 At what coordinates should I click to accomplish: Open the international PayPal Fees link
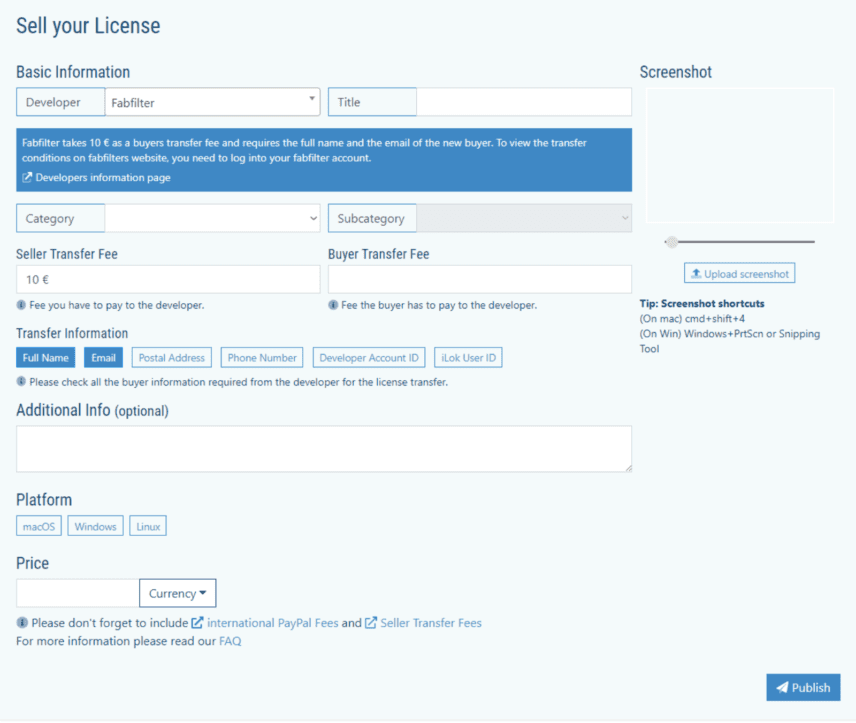pyautogui.click(x=273, y=623)
